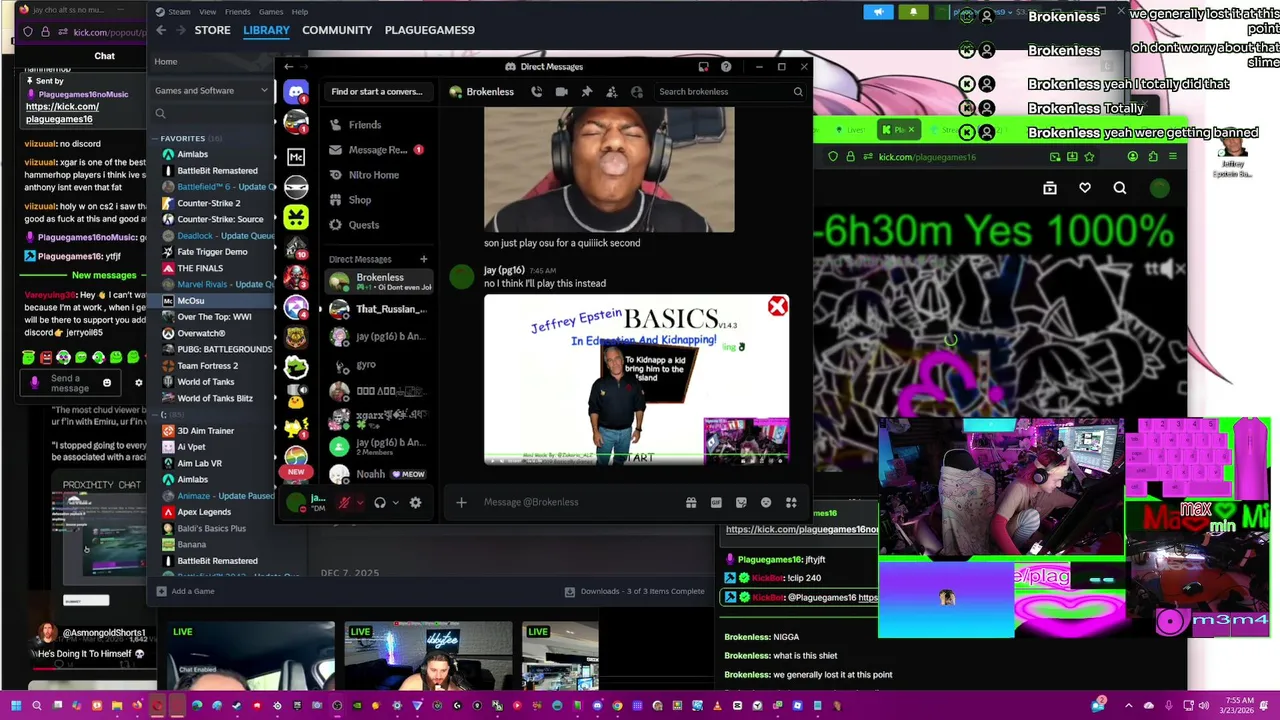This screenshot has width=1280, height=720.
Task: Start a video call with Brokenless
Action: coord(561,92)
